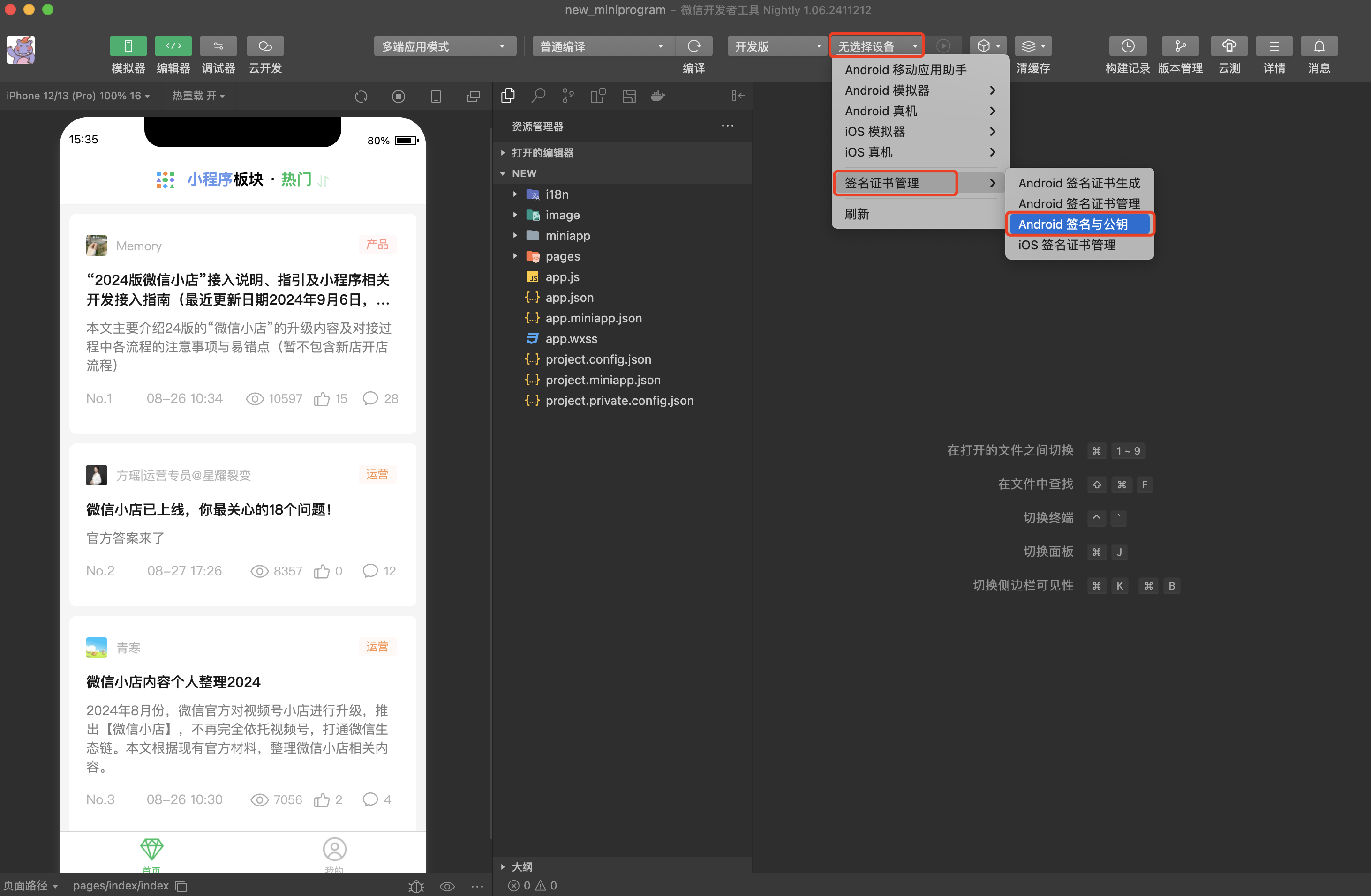The image size is (1371, 896).
Task: Open the 页面路径 dropdown in status bar
Action: [30, 885]
